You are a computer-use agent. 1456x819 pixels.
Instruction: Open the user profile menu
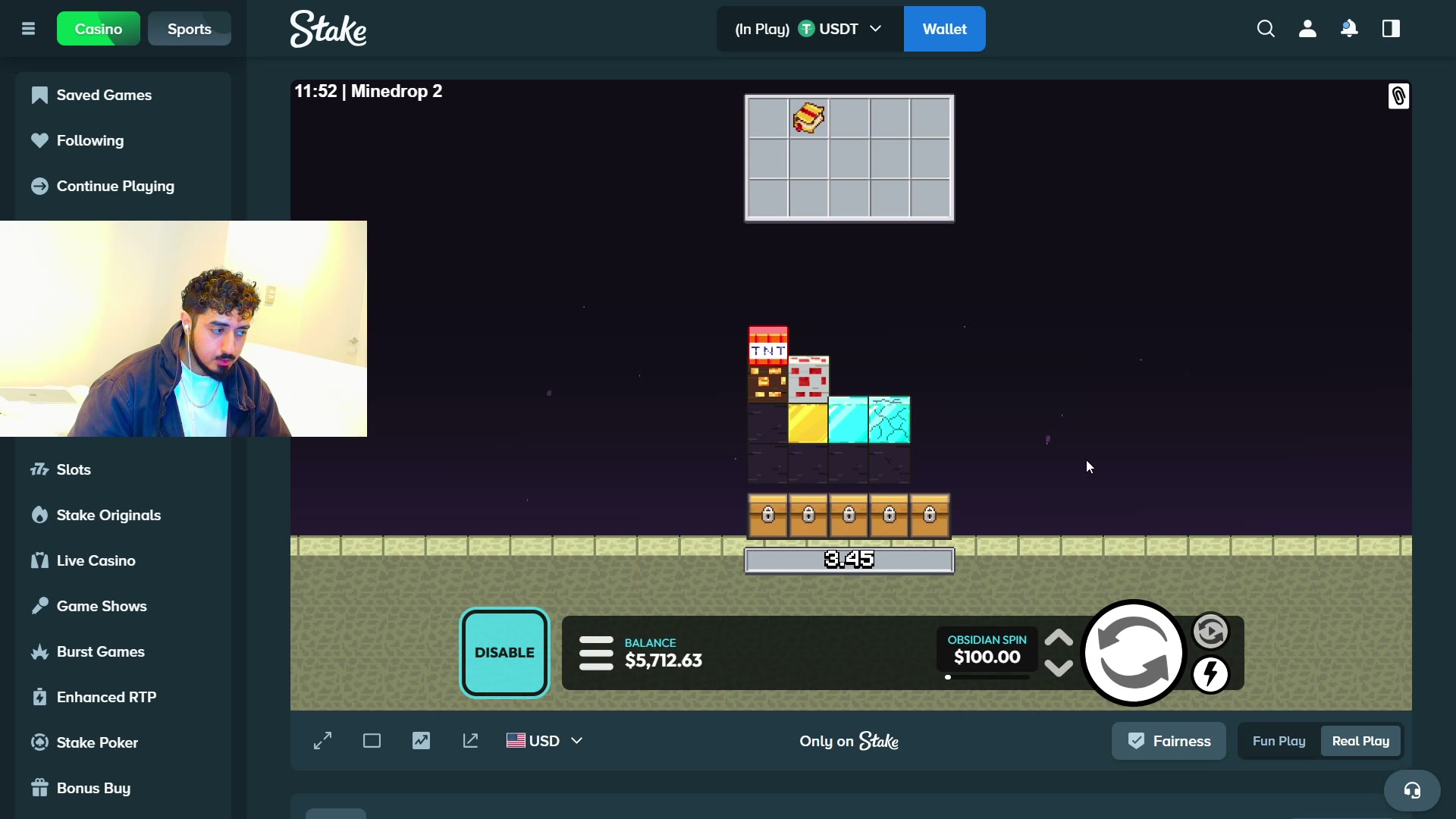(1307, 29)
